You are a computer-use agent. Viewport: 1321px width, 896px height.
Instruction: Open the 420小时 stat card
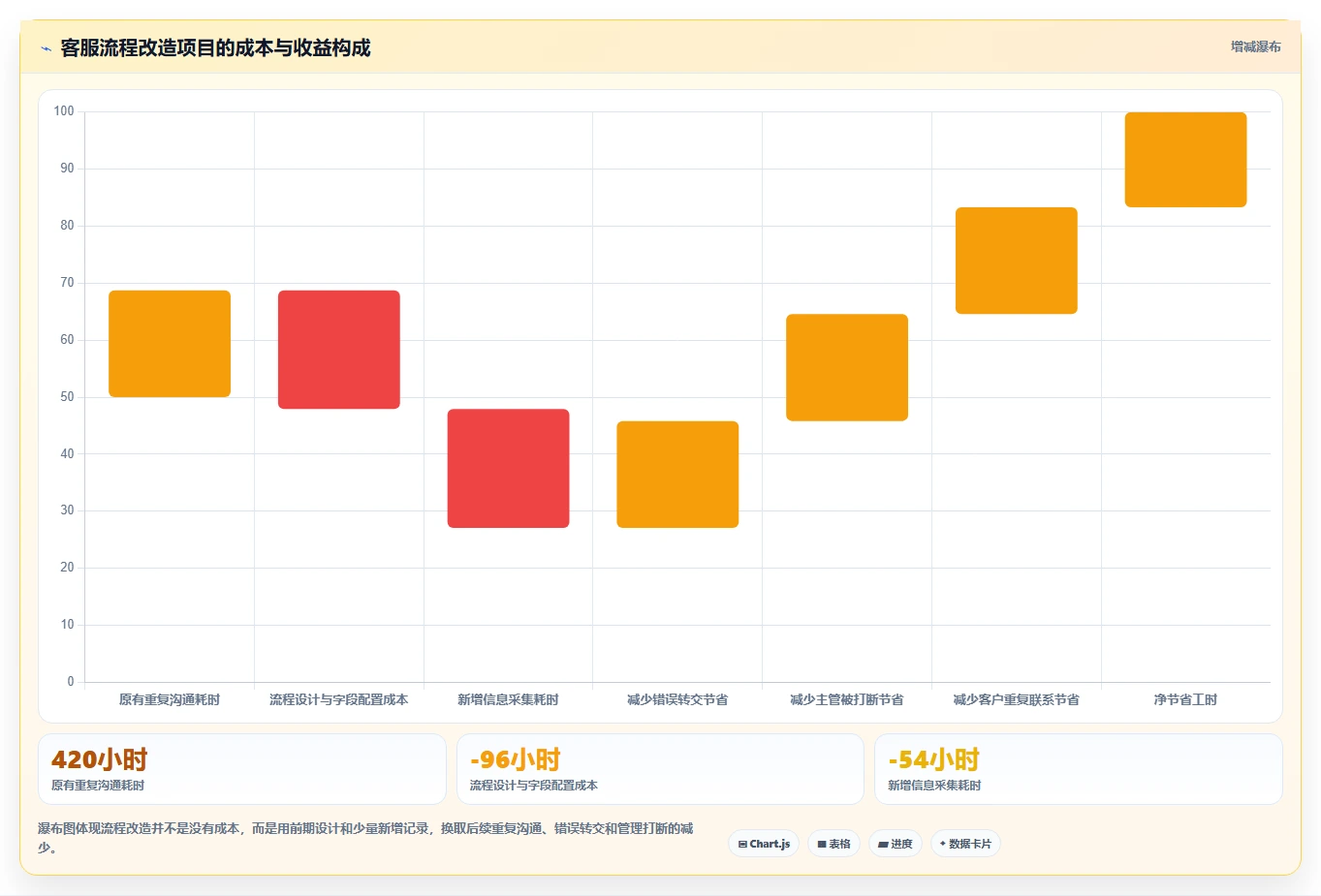[242, 769]
